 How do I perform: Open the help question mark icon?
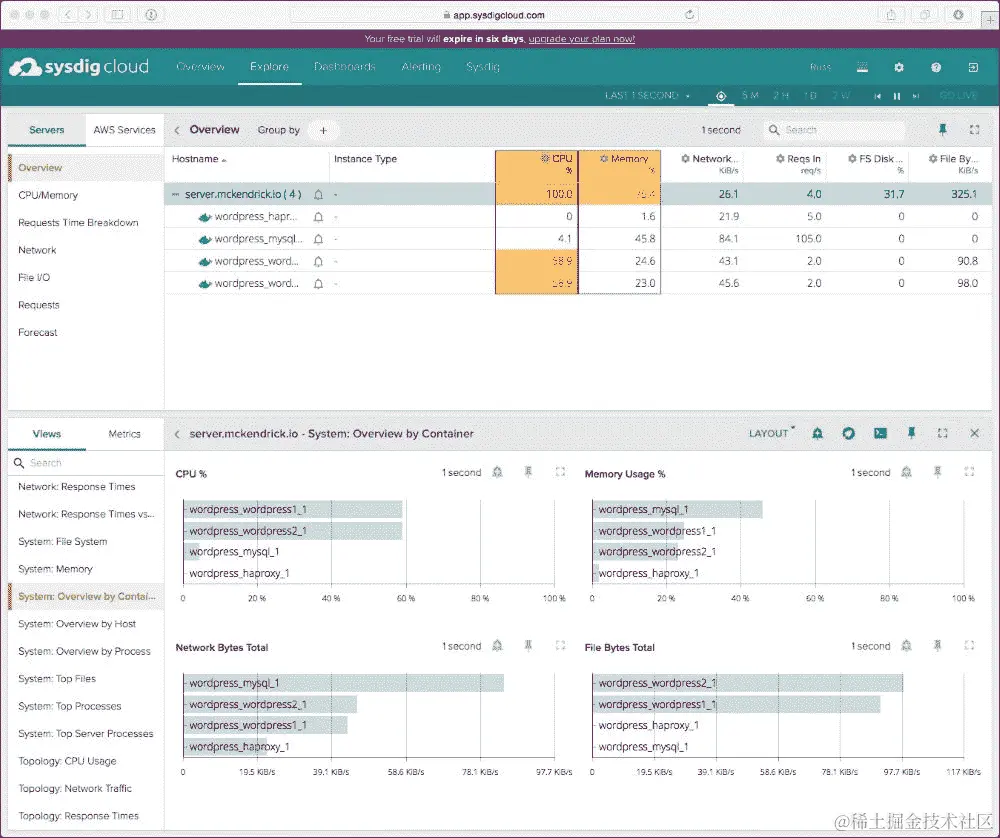[x=936, y=67]
